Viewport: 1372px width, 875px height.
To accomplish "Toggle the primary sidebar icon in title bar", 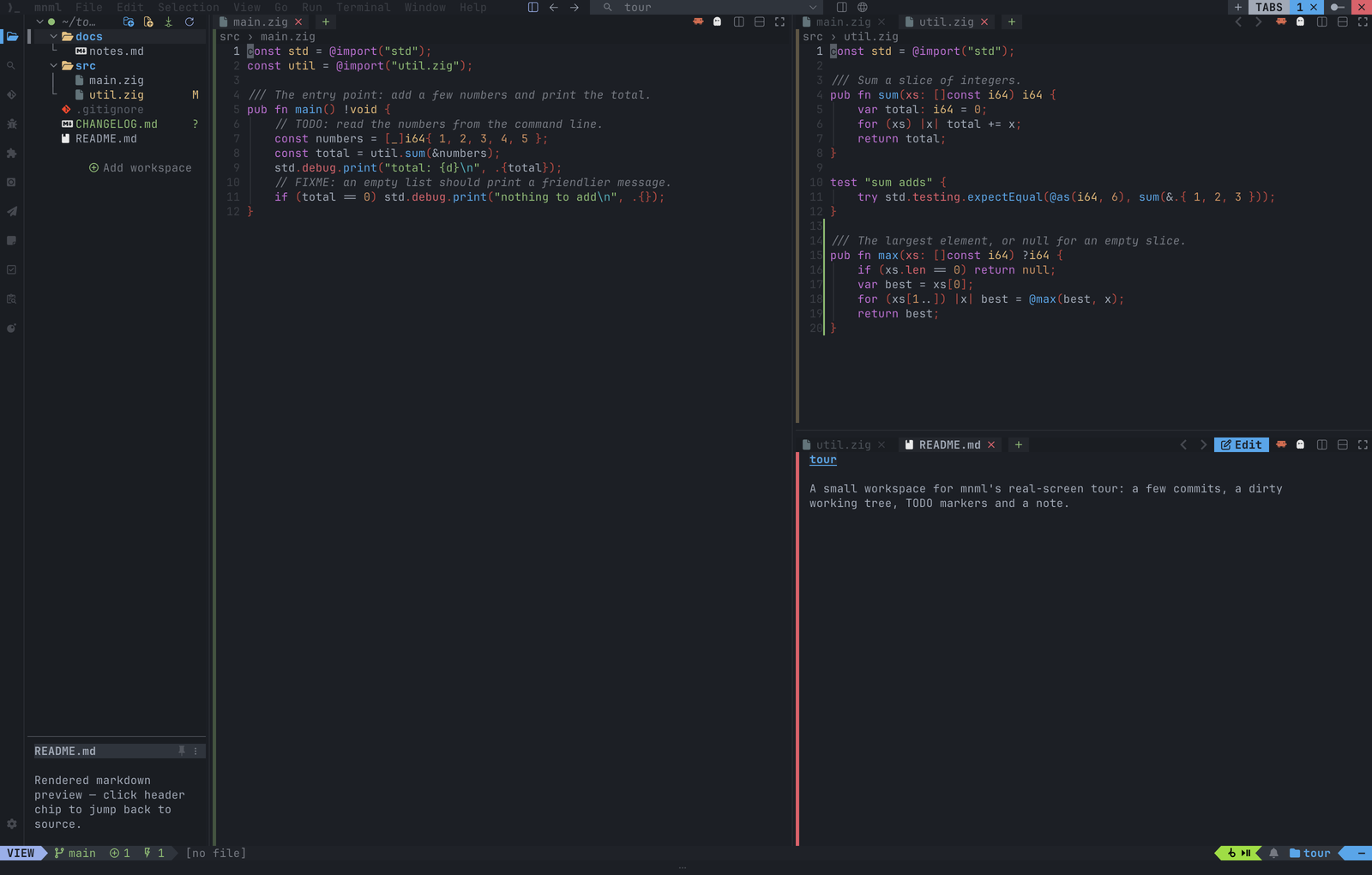I will [x=533, y=8].
